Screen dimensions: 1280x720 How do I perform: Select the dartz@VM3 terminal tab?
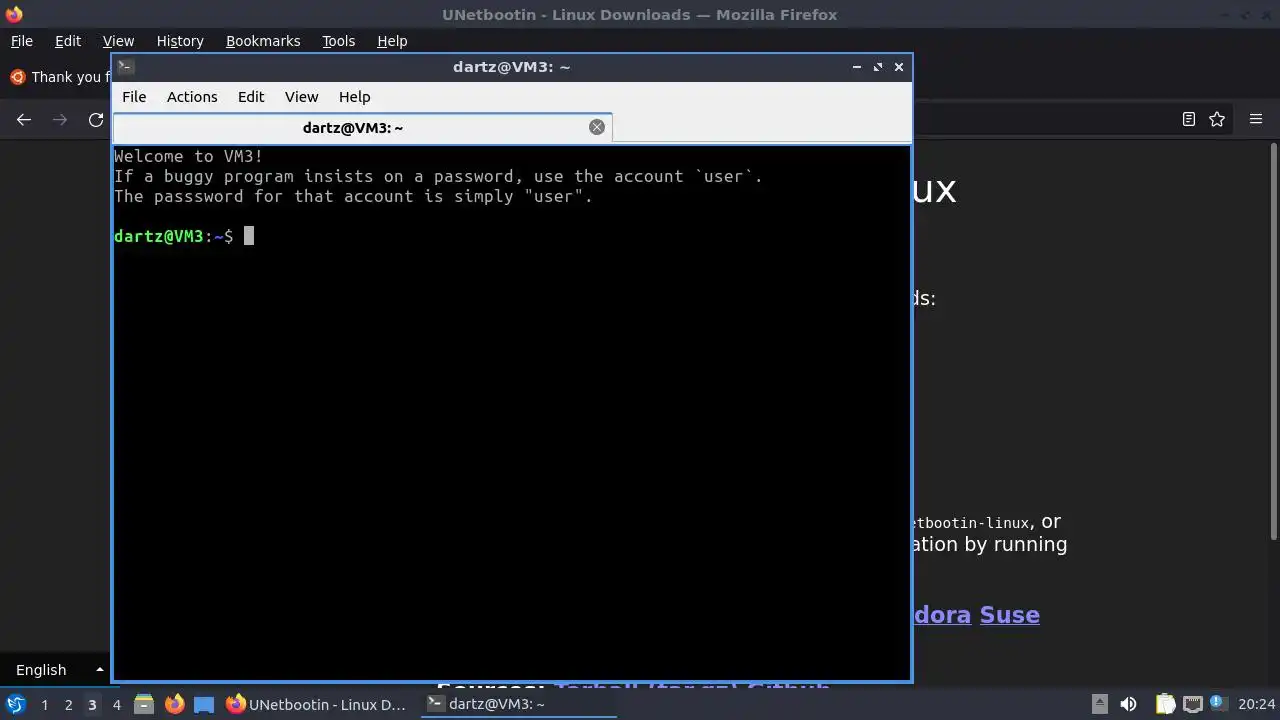click(x=362, y=128)
